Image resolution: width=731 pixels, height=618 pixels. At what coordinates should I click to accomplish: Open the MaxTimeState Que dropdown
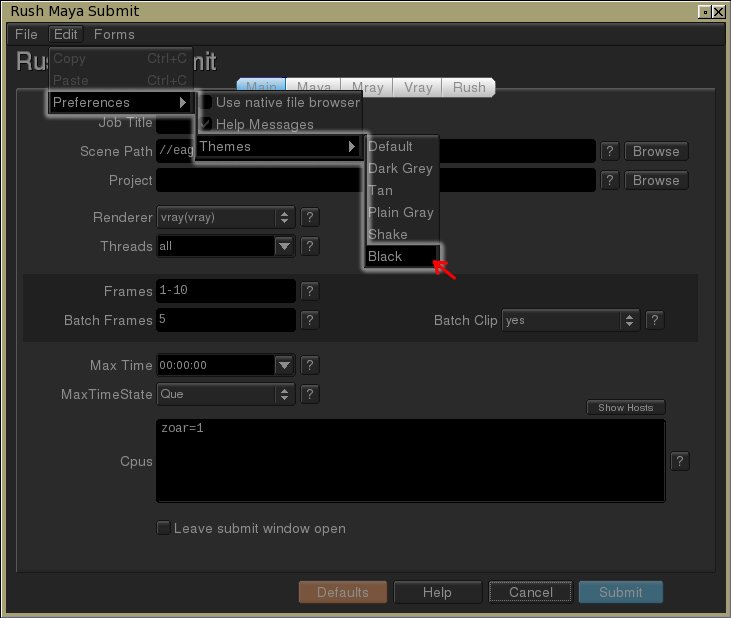[226, 394]
